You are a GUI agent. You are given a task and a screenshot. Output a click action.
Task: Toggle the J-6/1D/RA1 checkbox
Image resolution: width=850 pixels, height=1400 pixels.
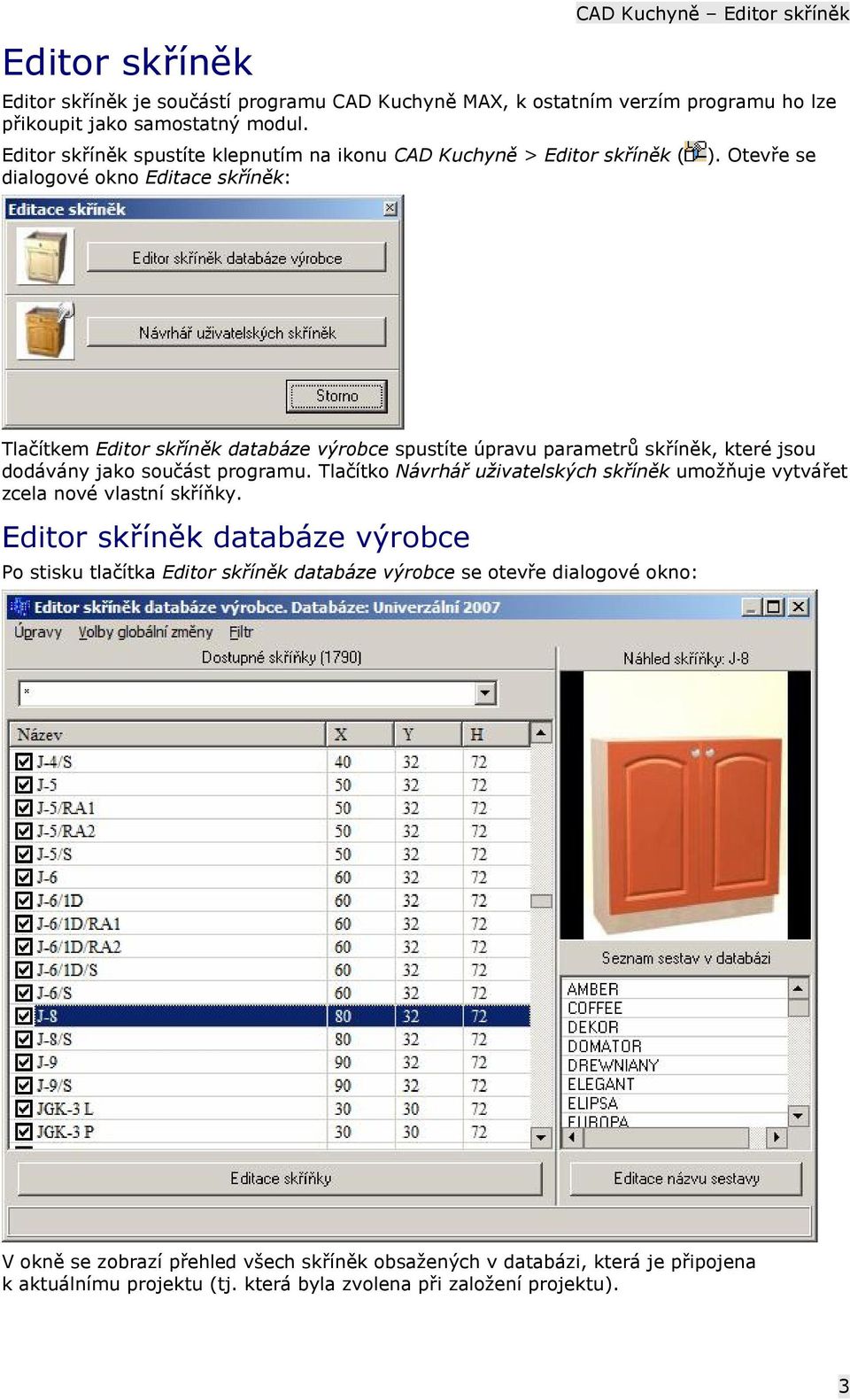25,924
